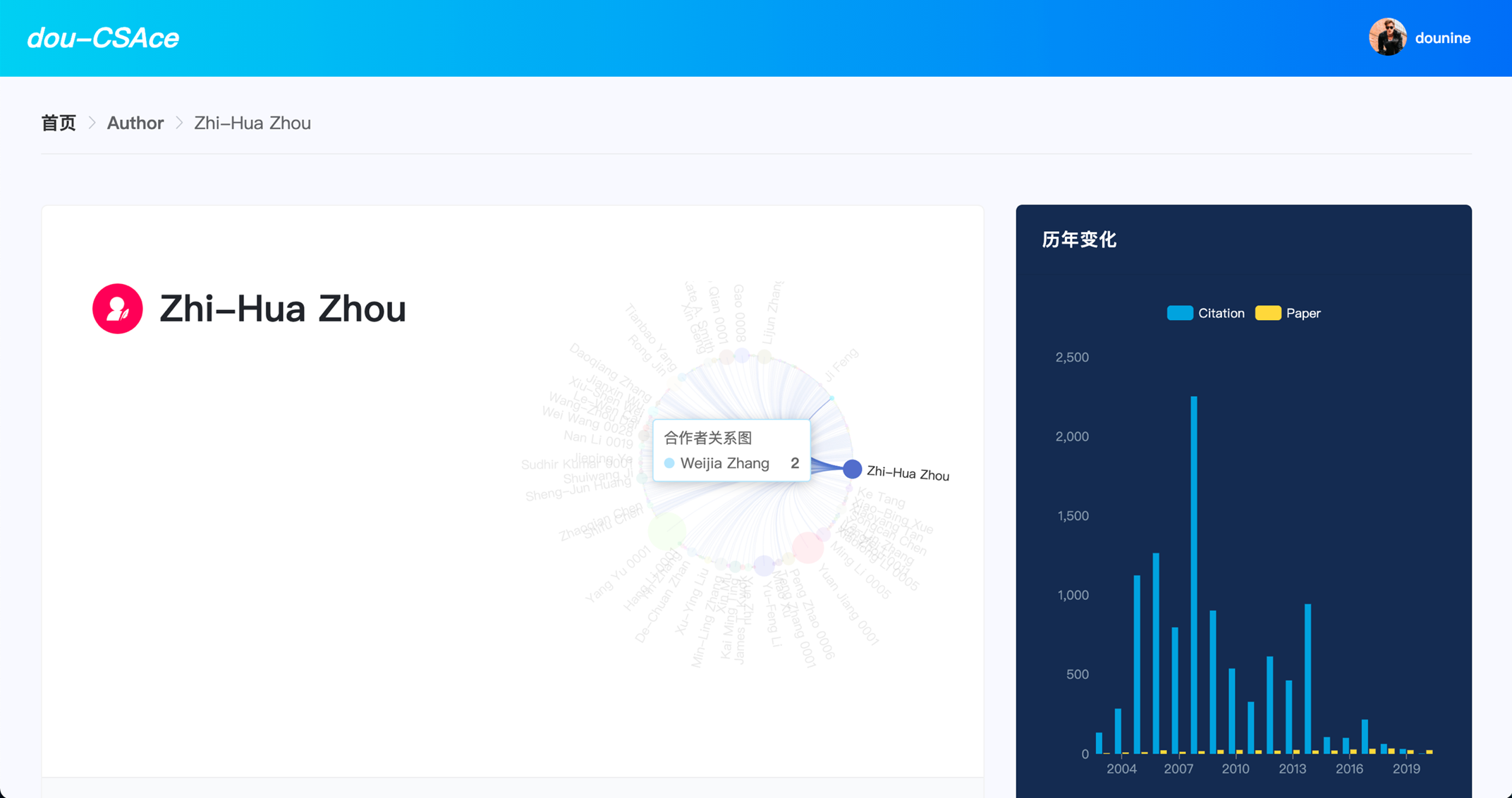Viewport: 1512px width, 798px height.
Task: Click the Weijia Zhang tooltip dot
Action: click(669, 463)
